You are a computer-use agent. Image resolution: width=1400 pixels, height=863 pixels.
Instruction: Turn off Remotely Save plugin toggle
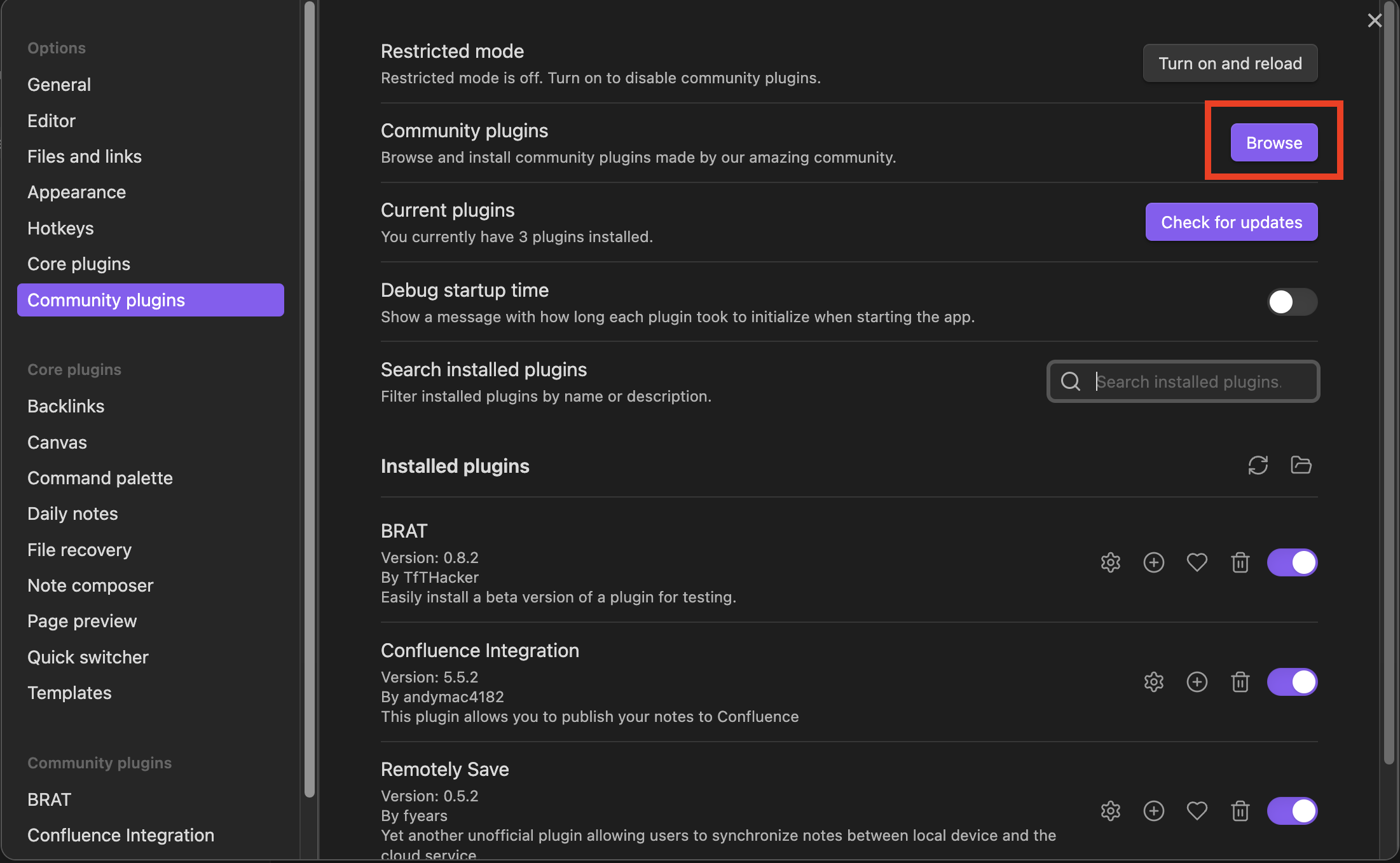coord(1292,811)
